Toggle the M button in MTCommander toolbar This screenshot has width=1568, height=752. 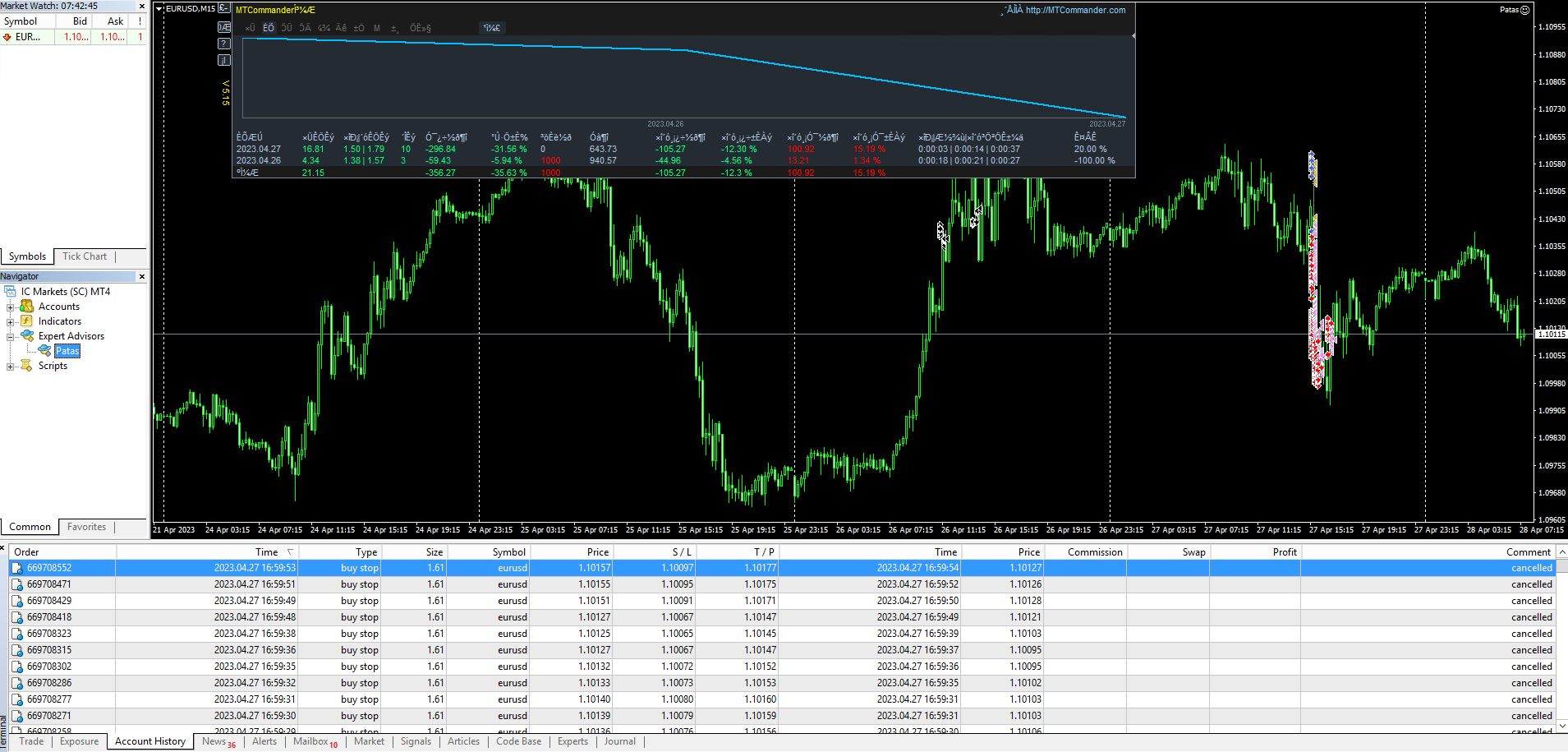[377, 28]
